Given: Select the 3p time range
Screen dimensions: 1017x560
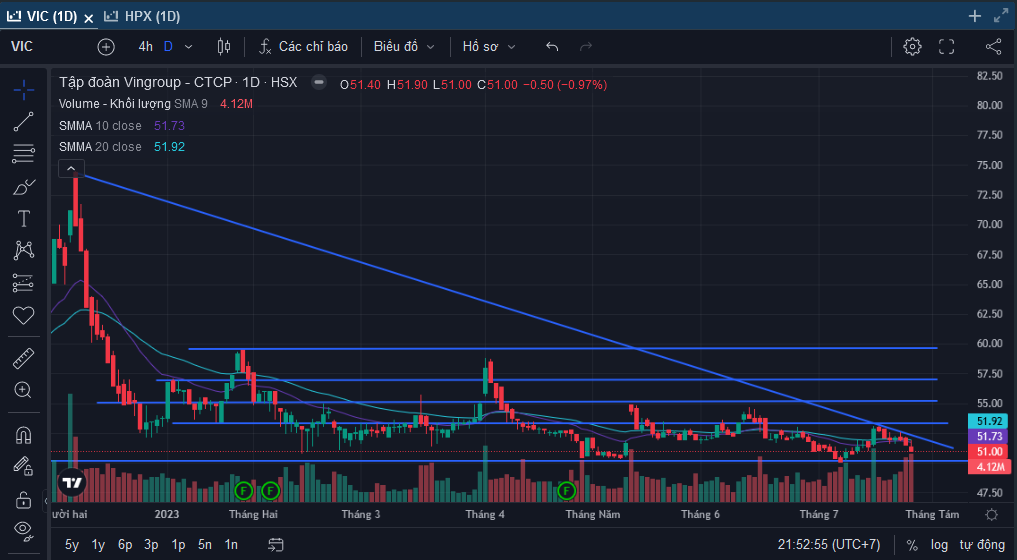Looking at the screenshot, I should pos(151,544).
